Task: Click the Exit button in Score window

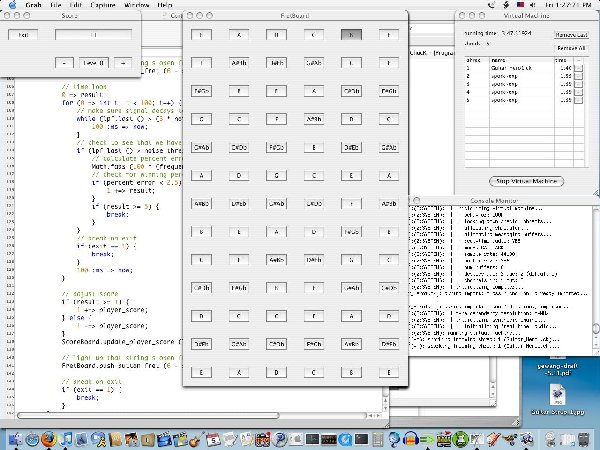Action: click(x=23, y=35)
